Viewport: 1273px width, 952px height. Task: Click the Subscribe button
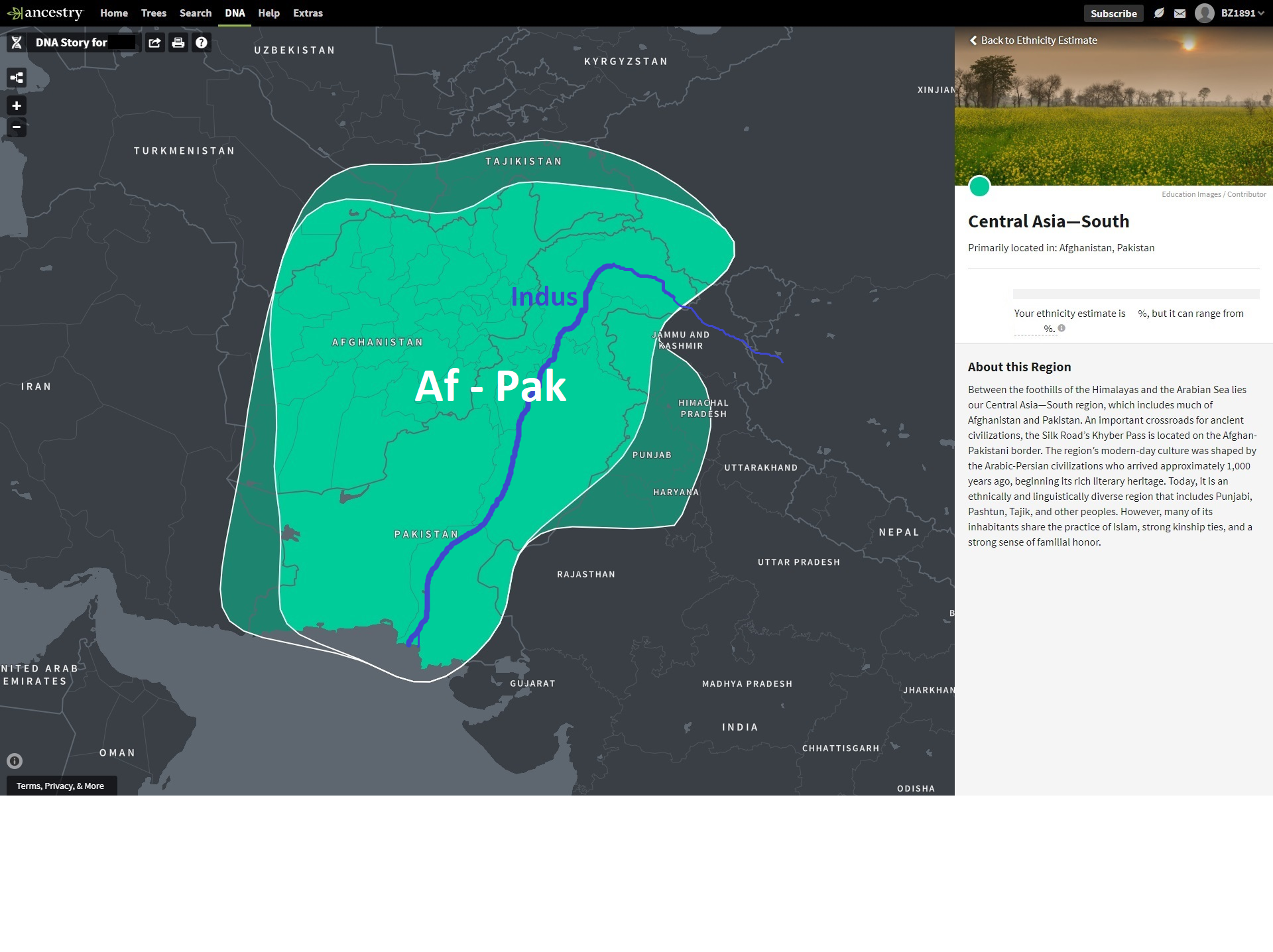pos(1113,13)
